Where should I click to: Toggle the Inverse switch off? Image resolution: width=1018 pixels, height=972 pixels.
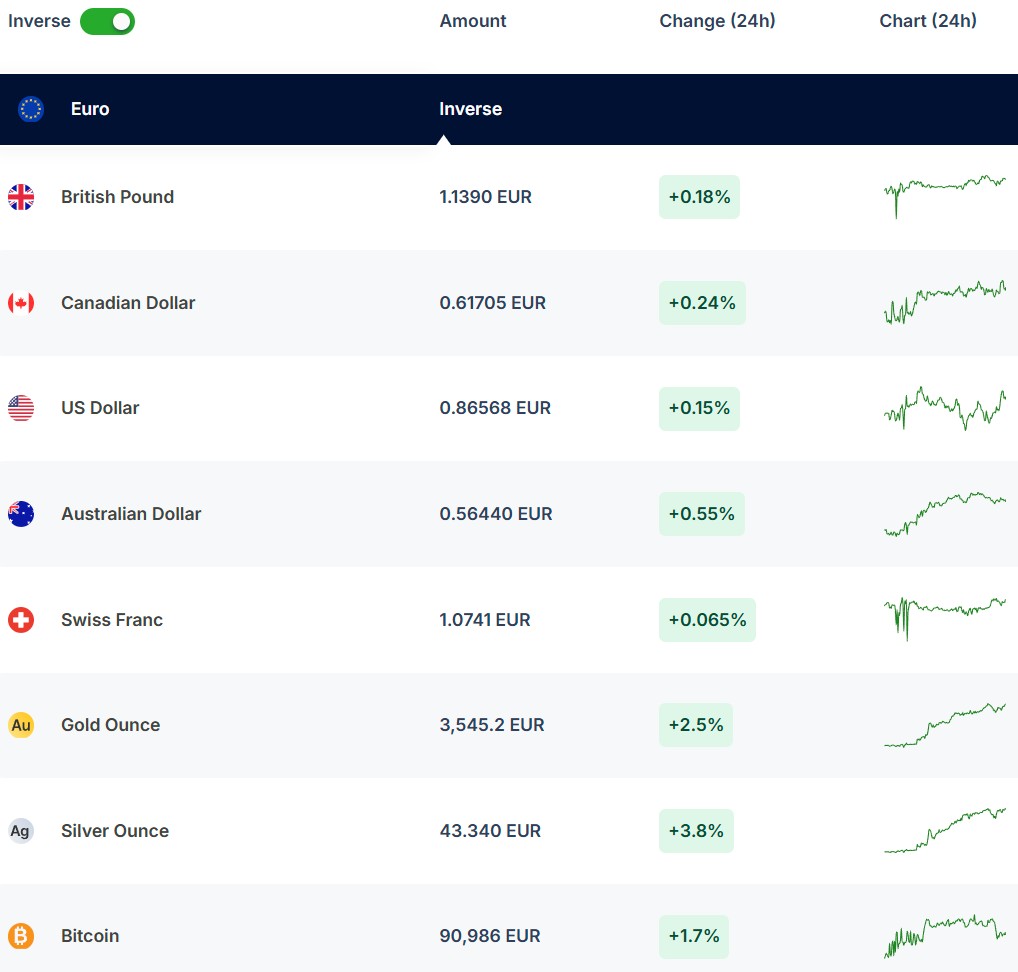tap(107, 21)
